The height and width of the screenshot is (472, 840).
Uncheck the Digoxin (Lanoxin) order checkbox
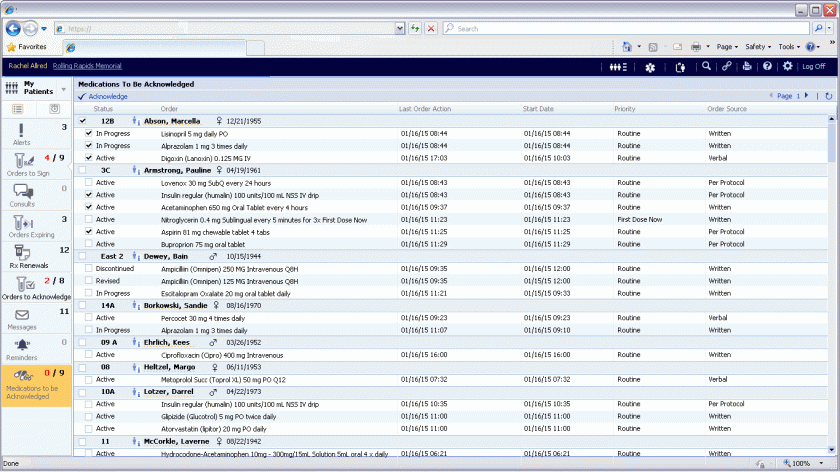pyautogui.click(x=89, y=158)
